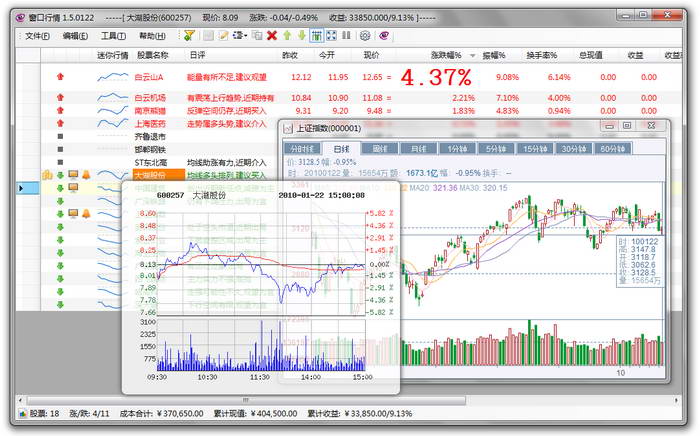The height and width of the screenshot is (436, 700).
Task: Click the 总现值 column header
Action: [x=590, y=55]
